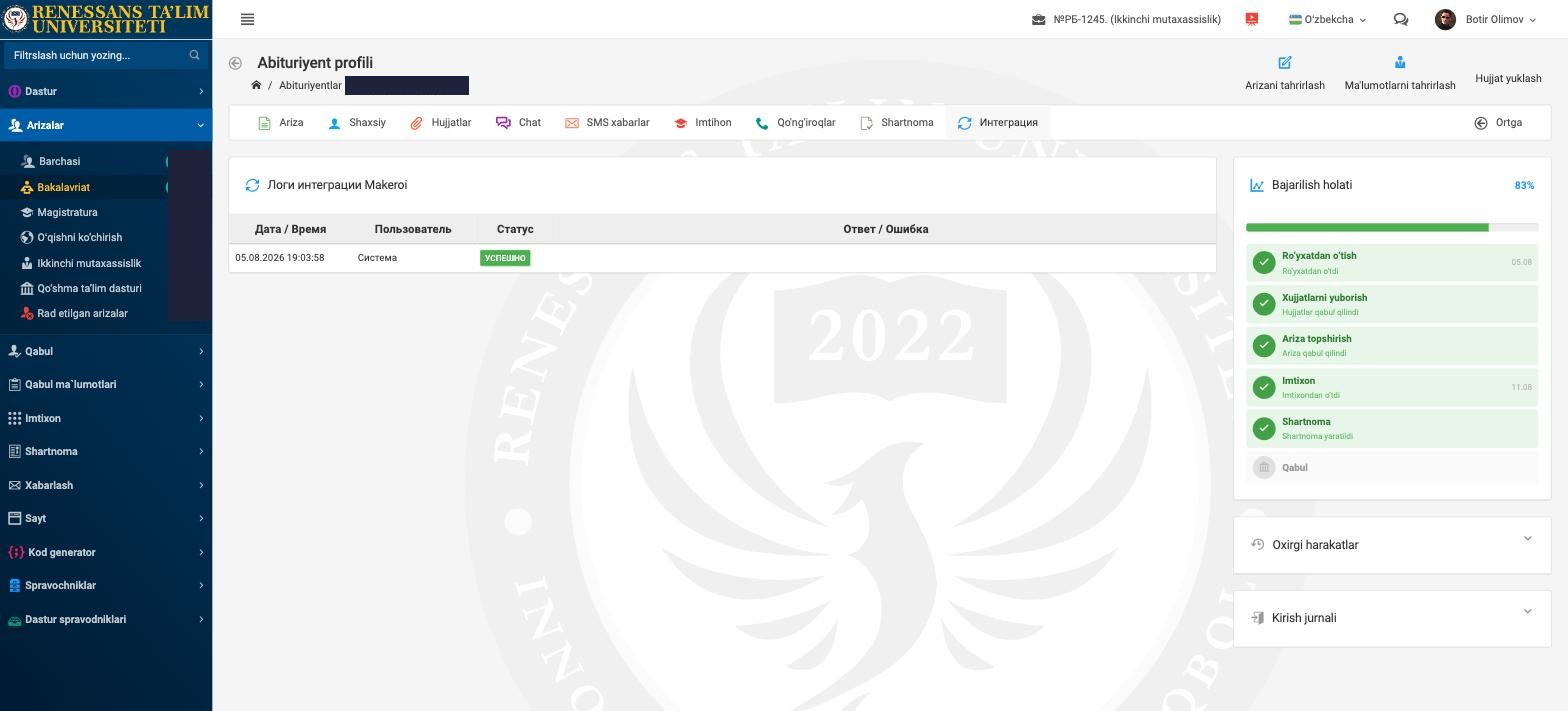Click Ma'lumotlarni tahrirlash label
Image resolution: width=1568 pixels, height=711 pixels.
[x=1400, y=85]
